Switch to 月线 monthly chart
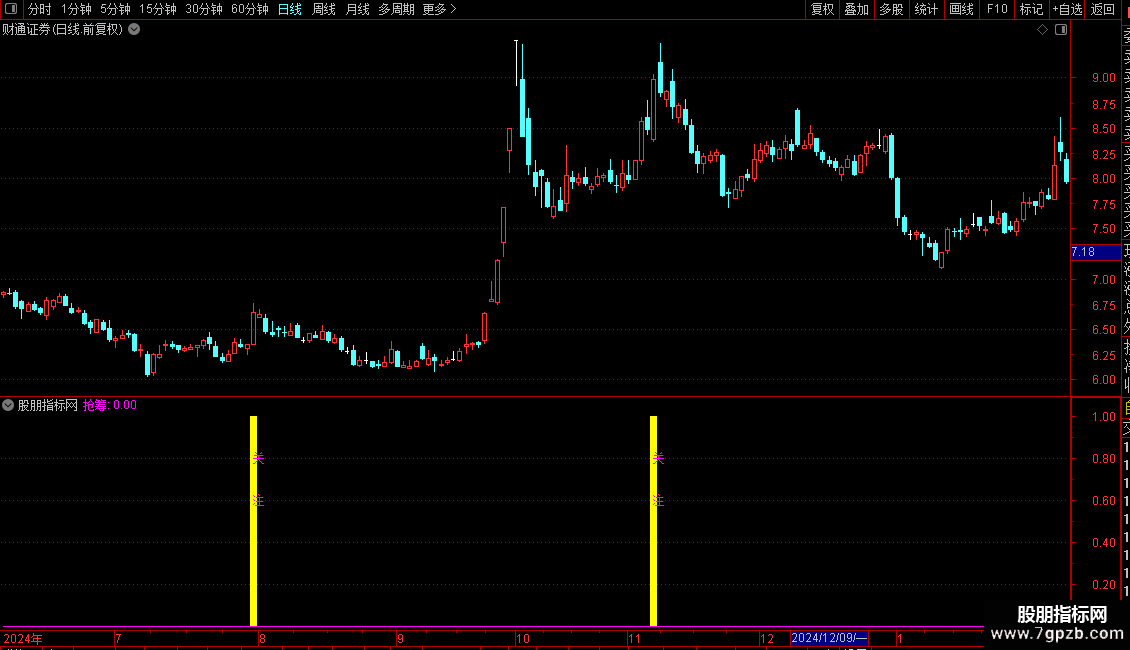The image size is (1130, 650). pyautogui.click(x=357, y=9)
